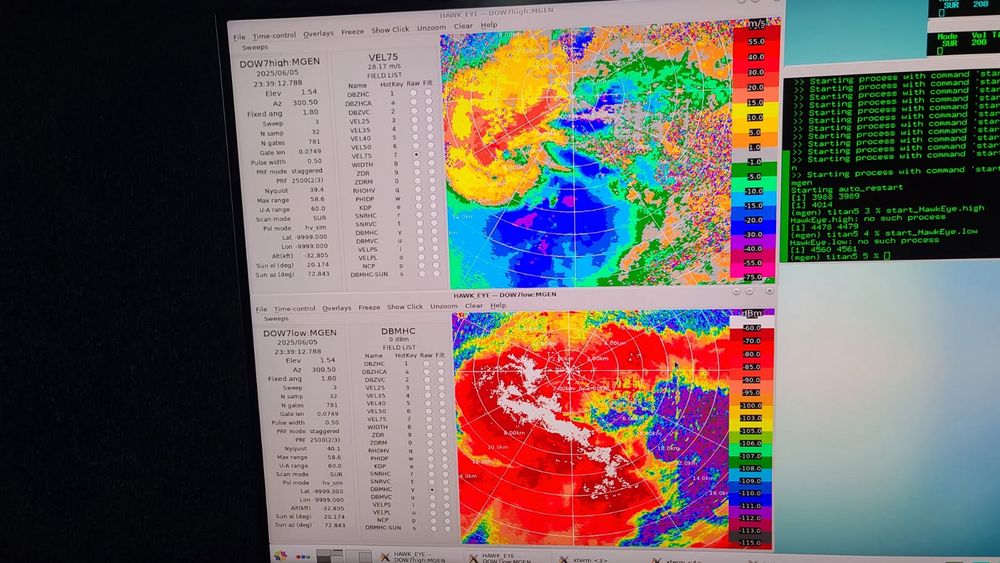Viewport: 1000px width, 563px height.
Task: Select Filt VELPS in DOW7low window
Action: click(446, 504)
